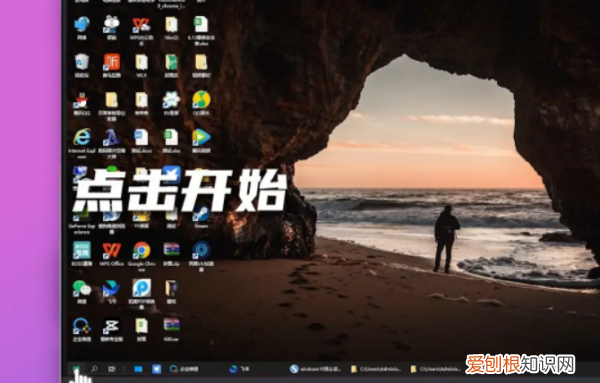Select the QQ音乐 desktop shortcut
This screenshot has height=383, width=600.
201,103
